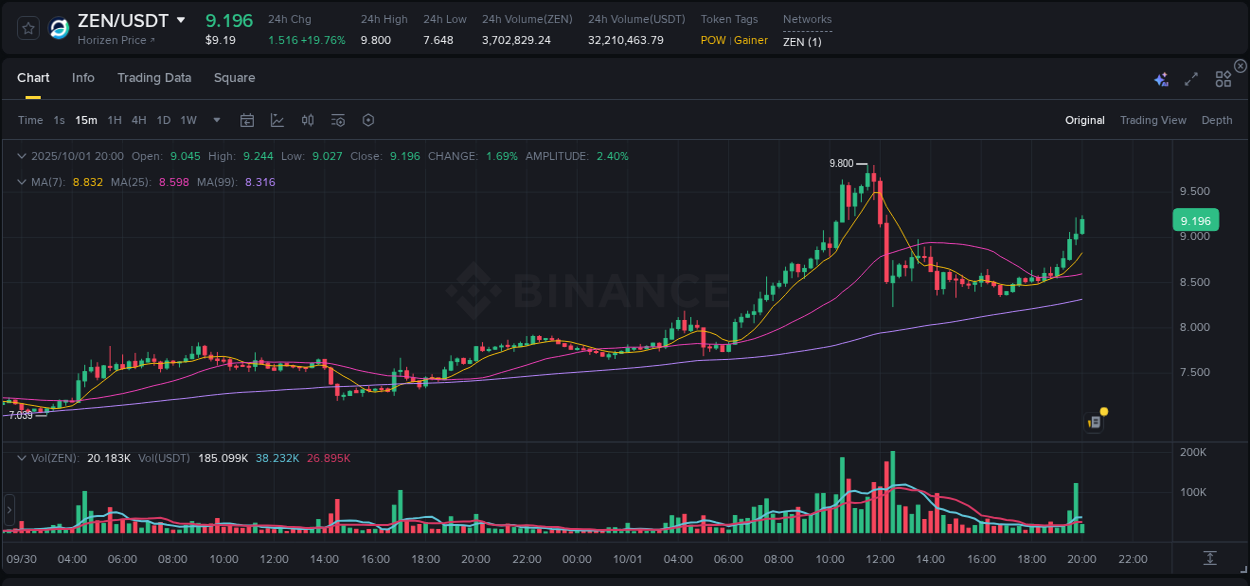Click the current price label 9.196
The width and height of the screenshot is (1250, 586).
[x=1198, y=220]
